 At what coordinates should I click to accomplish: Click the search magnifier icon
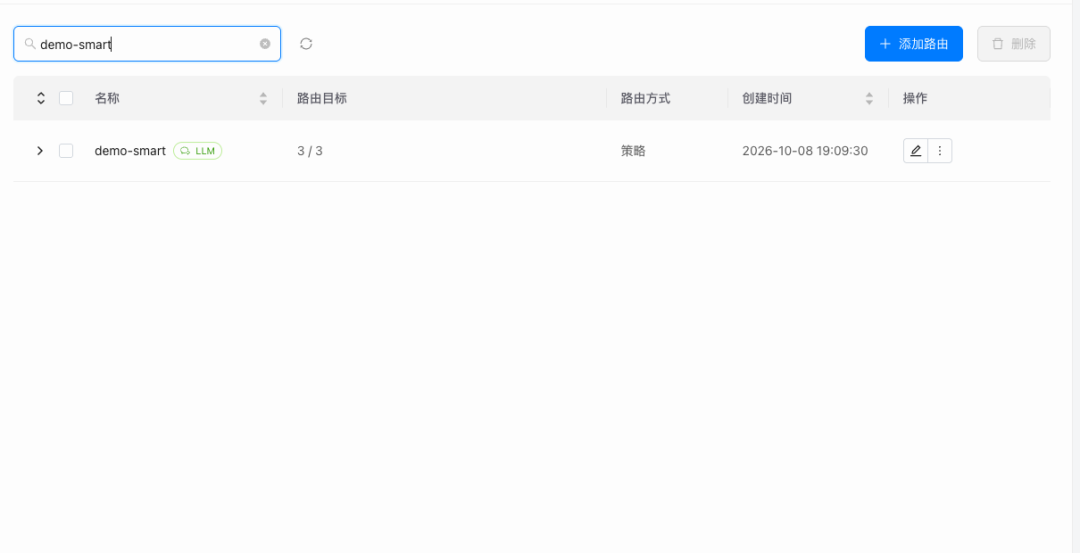pos(30,44)
